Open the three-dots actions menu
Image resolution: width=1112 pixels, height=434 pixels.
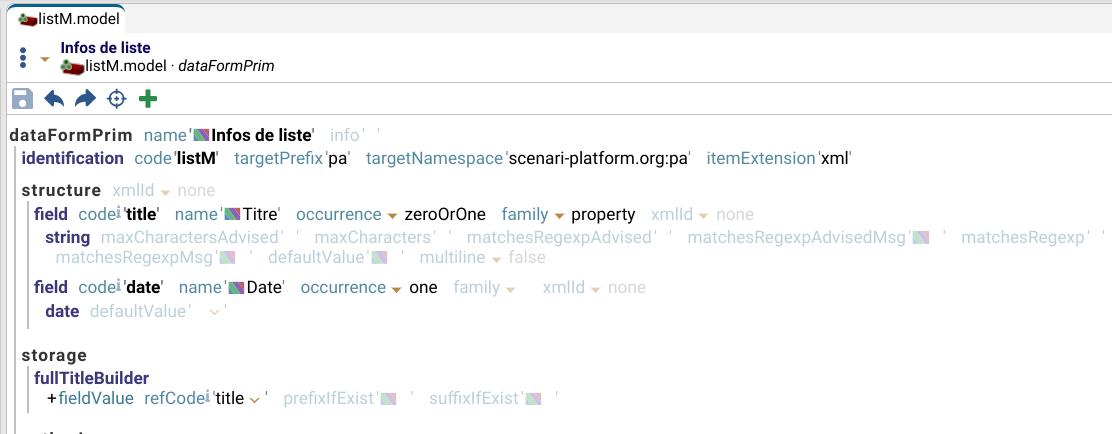(x=23, y=57)
